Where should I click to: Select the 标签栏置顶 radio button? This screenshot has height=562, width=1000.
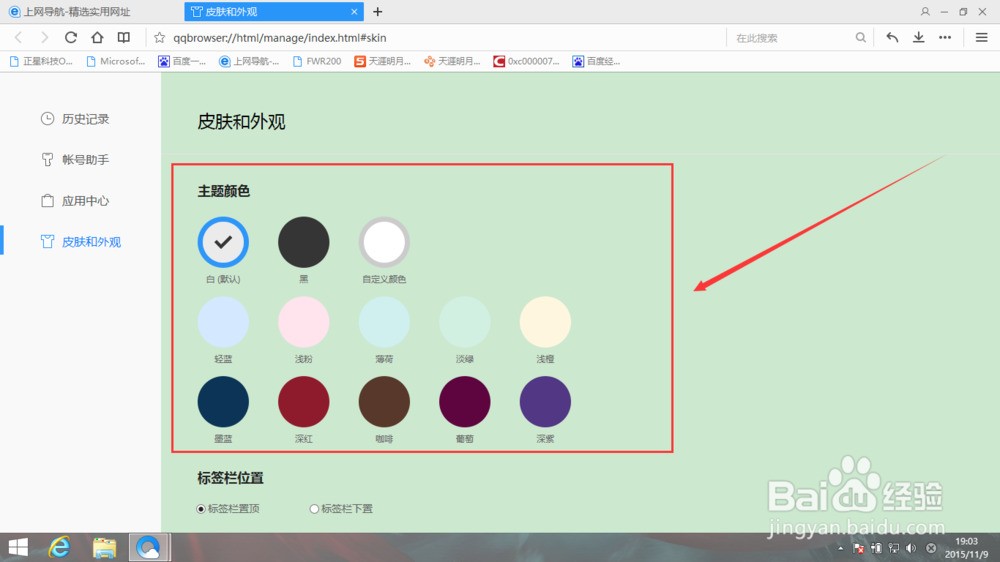(x=201, y=508)
